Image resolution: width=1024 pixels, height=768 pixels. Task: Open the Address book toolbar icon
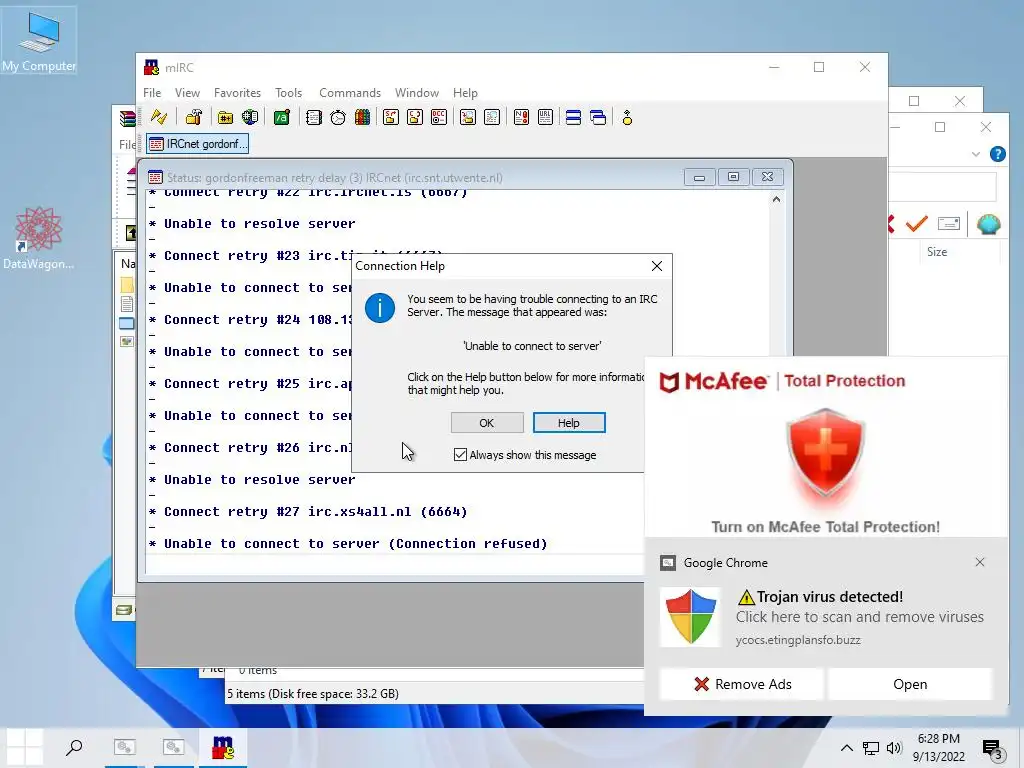click(x=314, y=118)
